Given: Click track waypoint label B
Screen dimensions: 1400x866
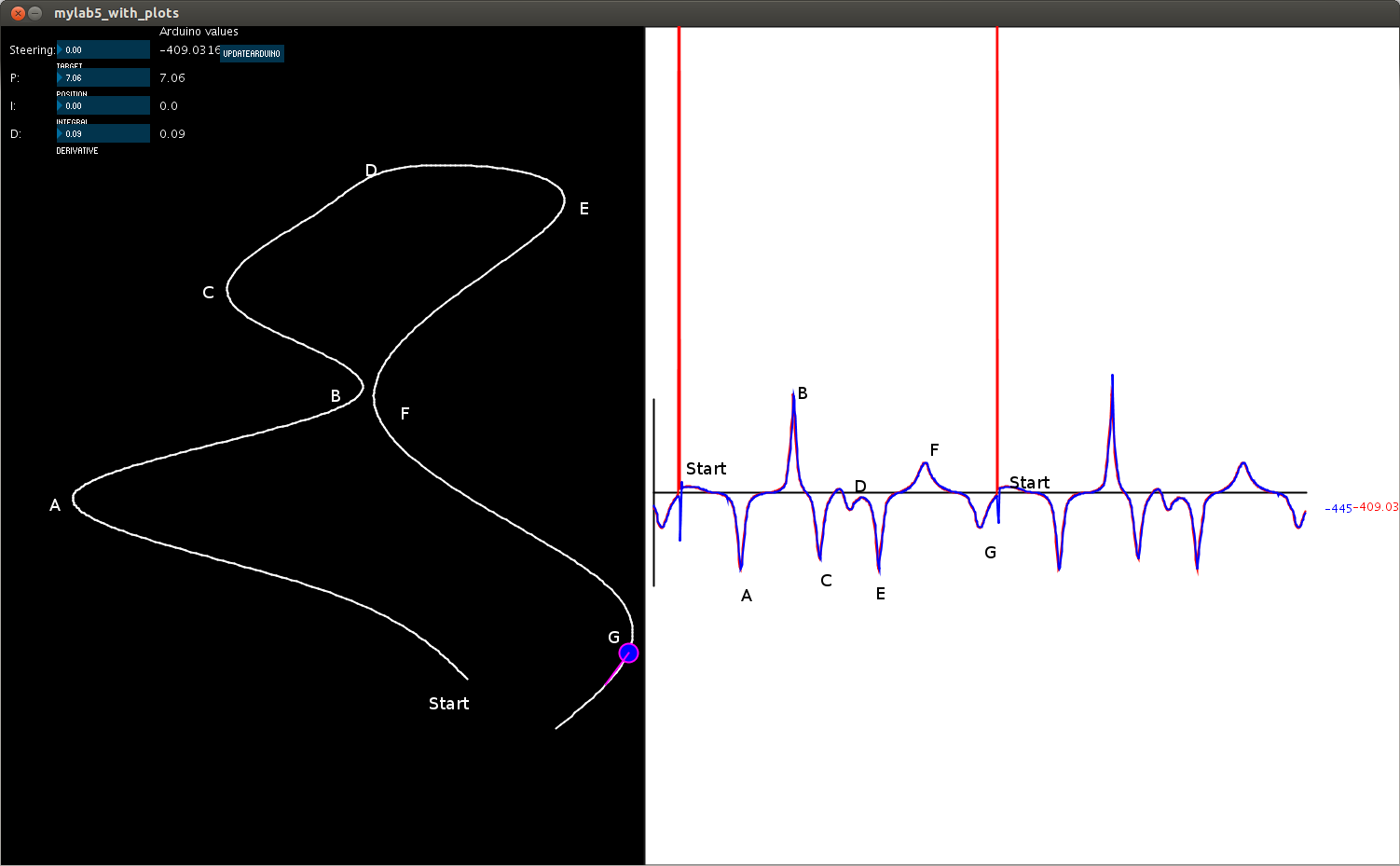Looking at the screenshot, I should click(x=336, y=396).
